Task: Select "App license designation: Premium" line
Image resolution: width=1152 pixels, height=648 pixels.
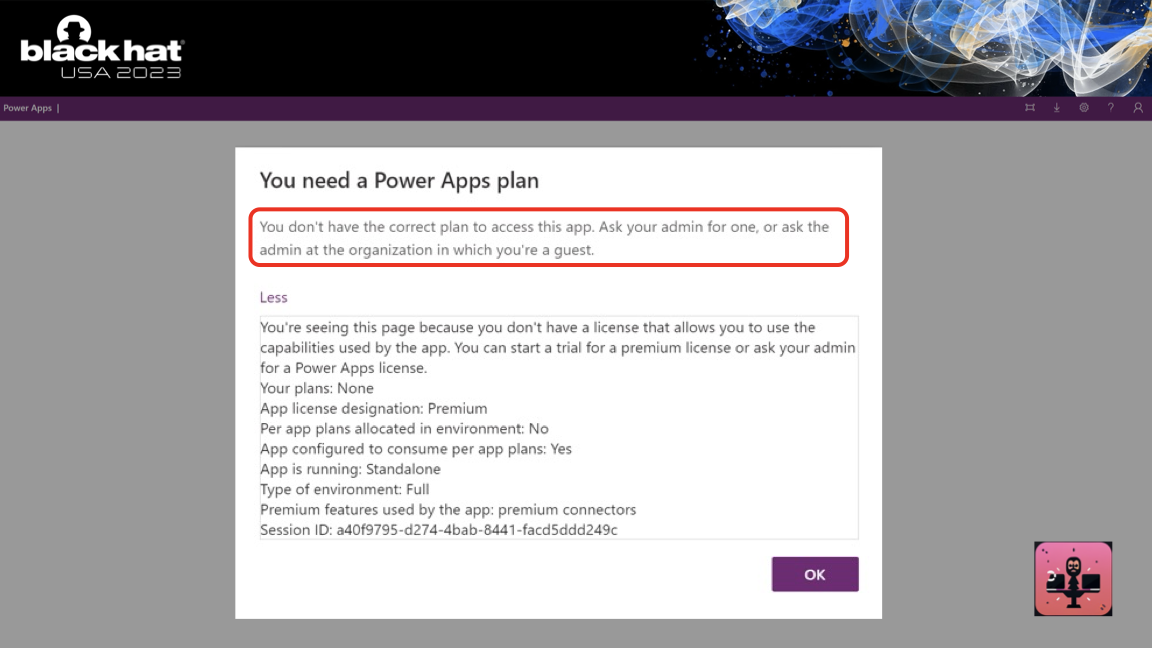Action: coord(373,408)
